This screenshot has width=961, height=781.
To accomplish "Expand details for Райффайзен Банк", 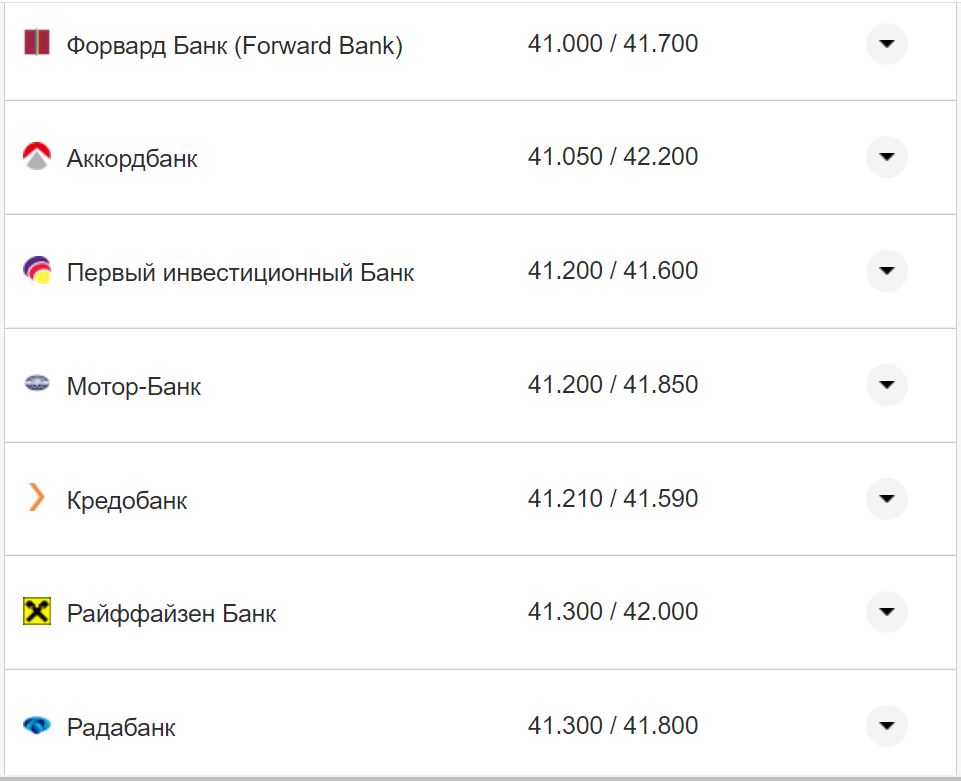I will pyautogui.click(x=886, y=612).
